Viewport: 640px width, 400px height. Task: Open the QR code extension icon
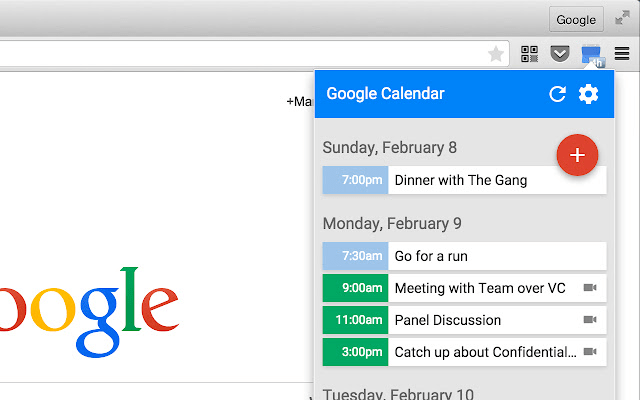click(x=530, y=54)
